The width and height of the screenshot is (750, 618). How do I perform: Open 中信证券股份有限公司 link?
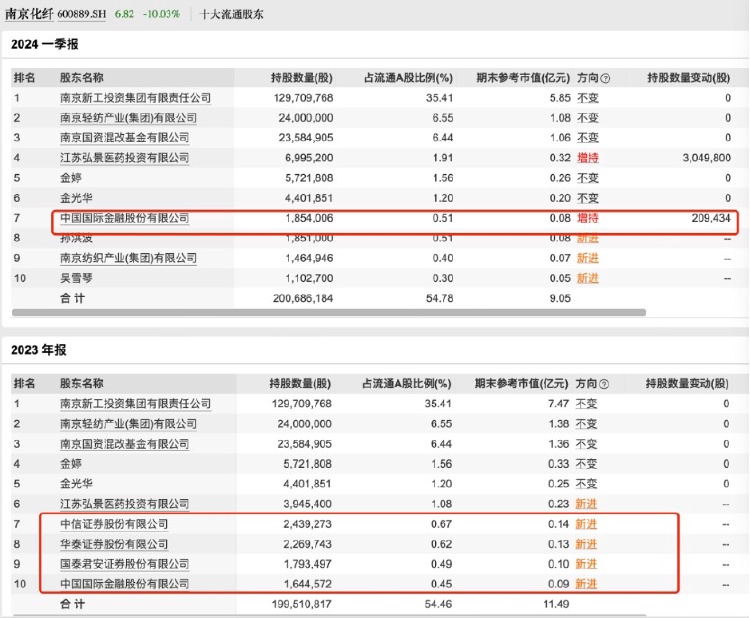pyautogui.click(x=114, y=524)
